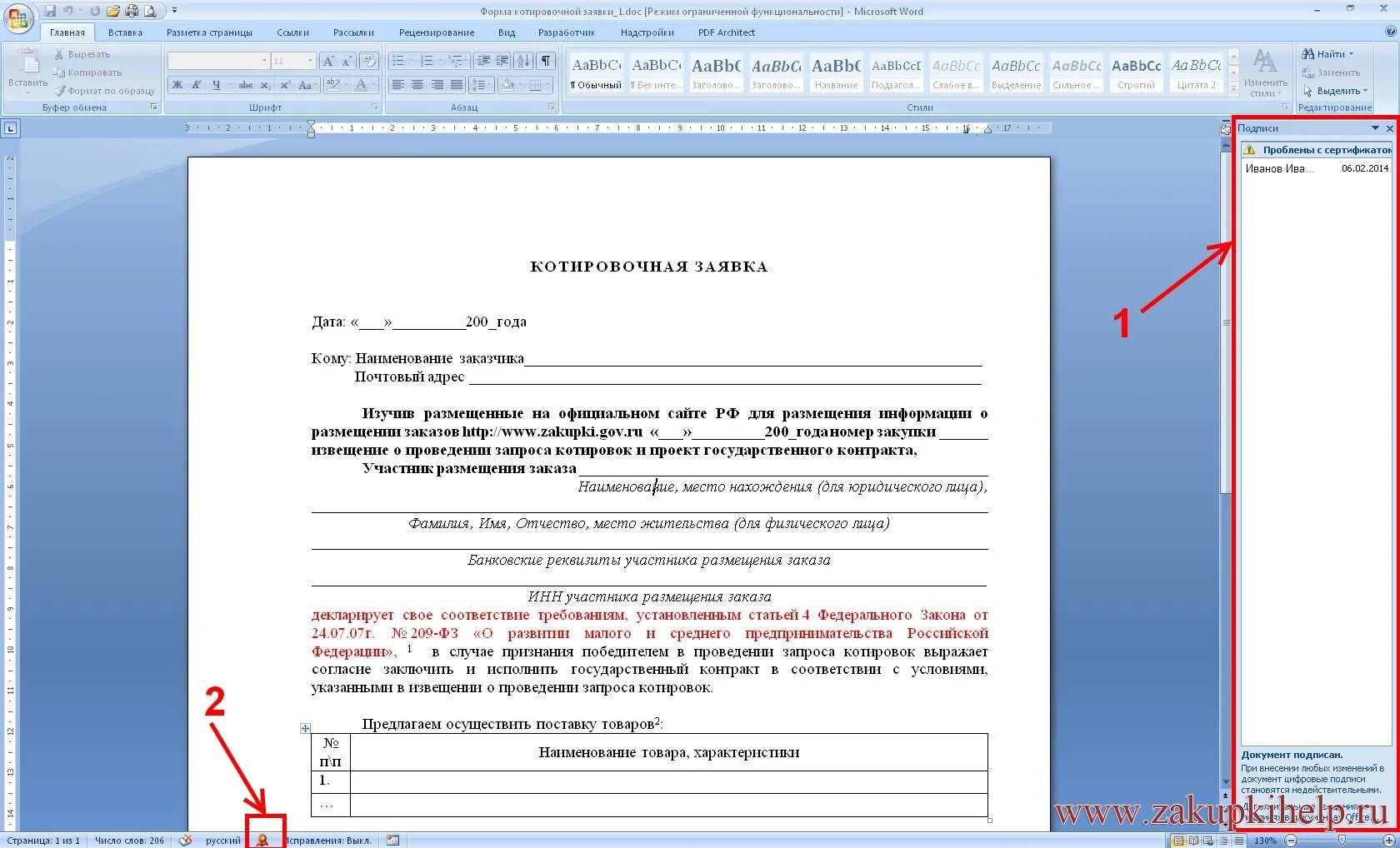Switch to the Вид tab

pos(507,32)
